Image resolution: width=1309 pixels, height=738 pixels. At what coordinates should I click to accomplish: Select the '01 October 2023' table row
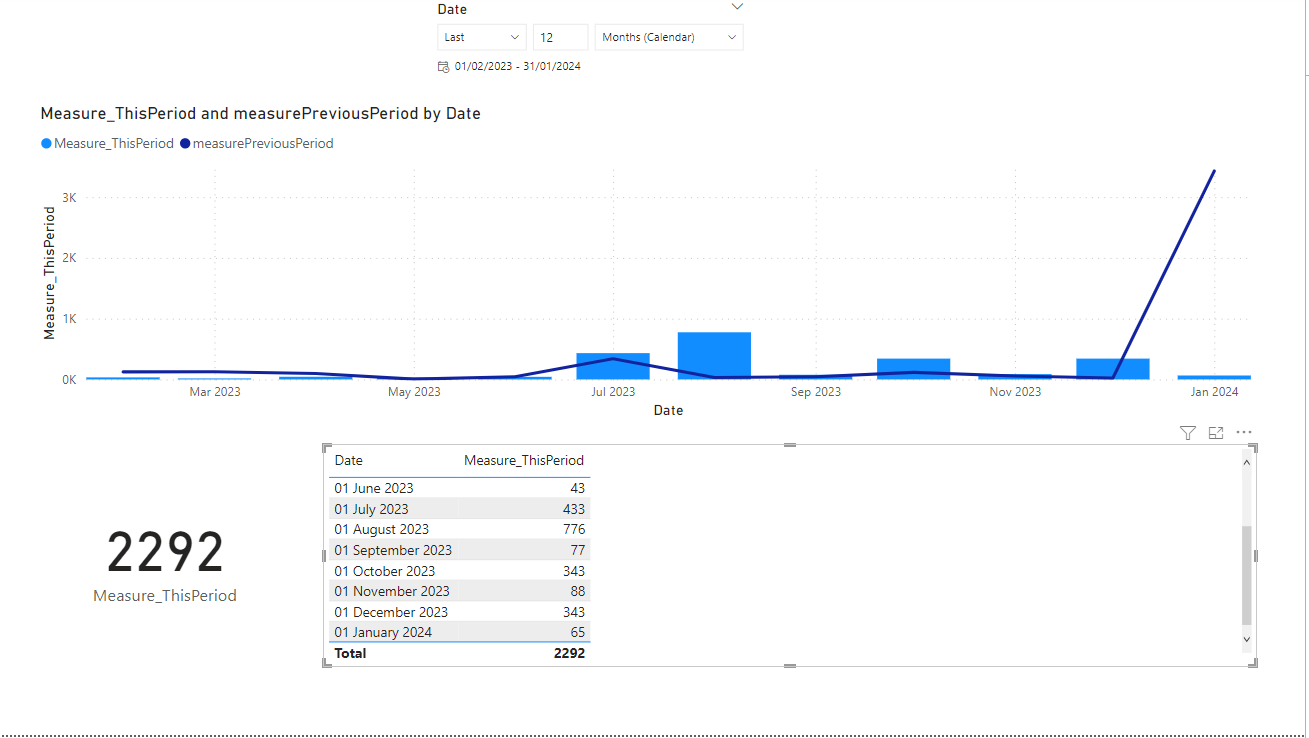click(x=460, y=571)
